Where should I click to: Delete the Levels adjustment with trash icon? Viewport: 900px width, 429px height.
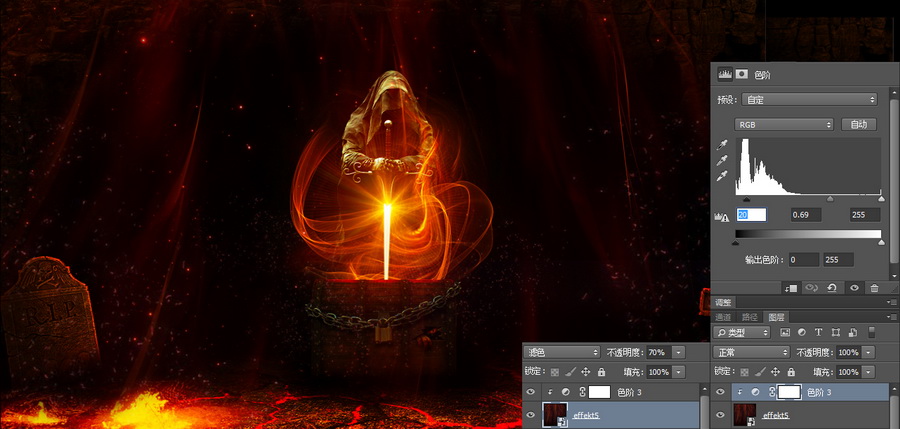tap(874, 287)
